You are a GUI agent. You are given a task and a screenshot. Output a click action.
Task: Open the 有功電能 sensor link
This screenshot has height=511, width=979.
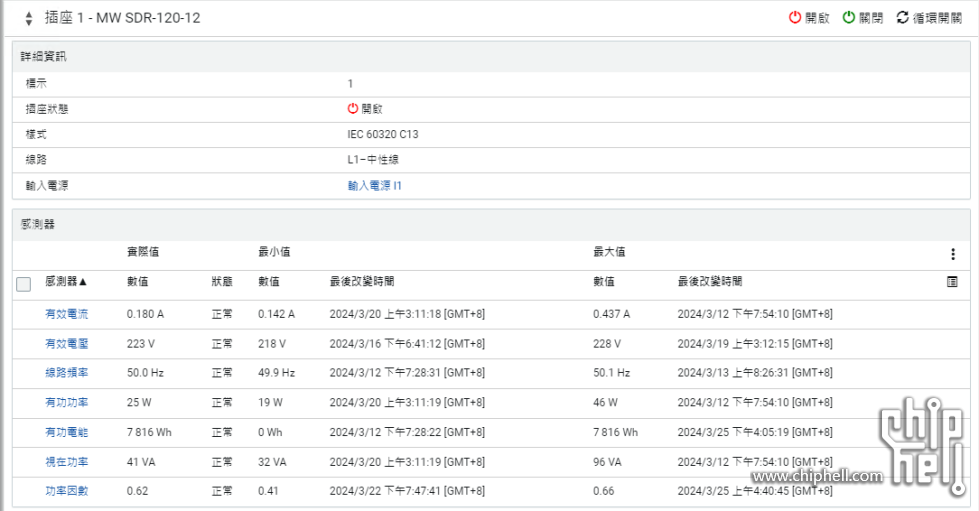click(67, 432)
